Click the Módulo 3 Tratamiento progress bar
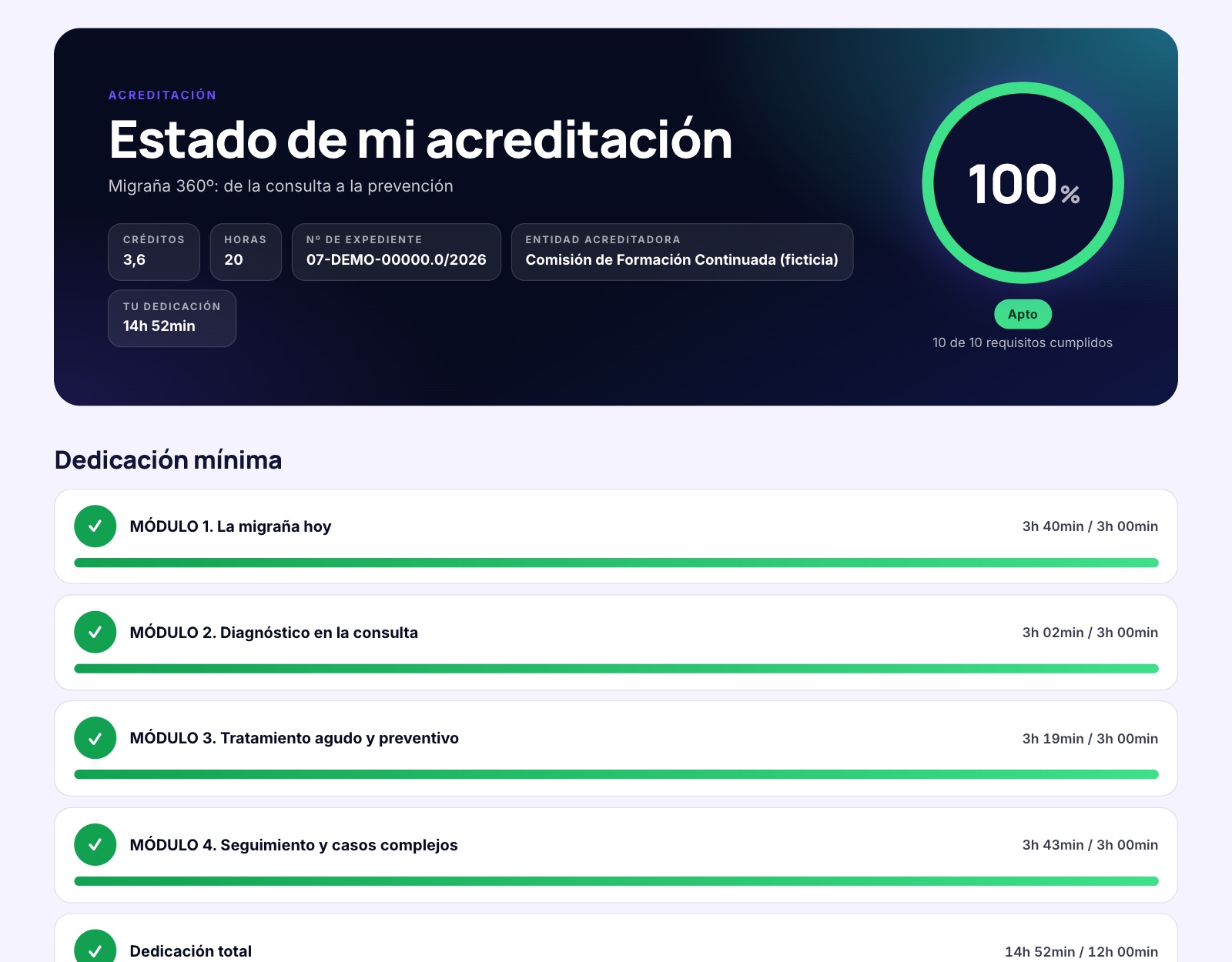 (x=616, y=774)
